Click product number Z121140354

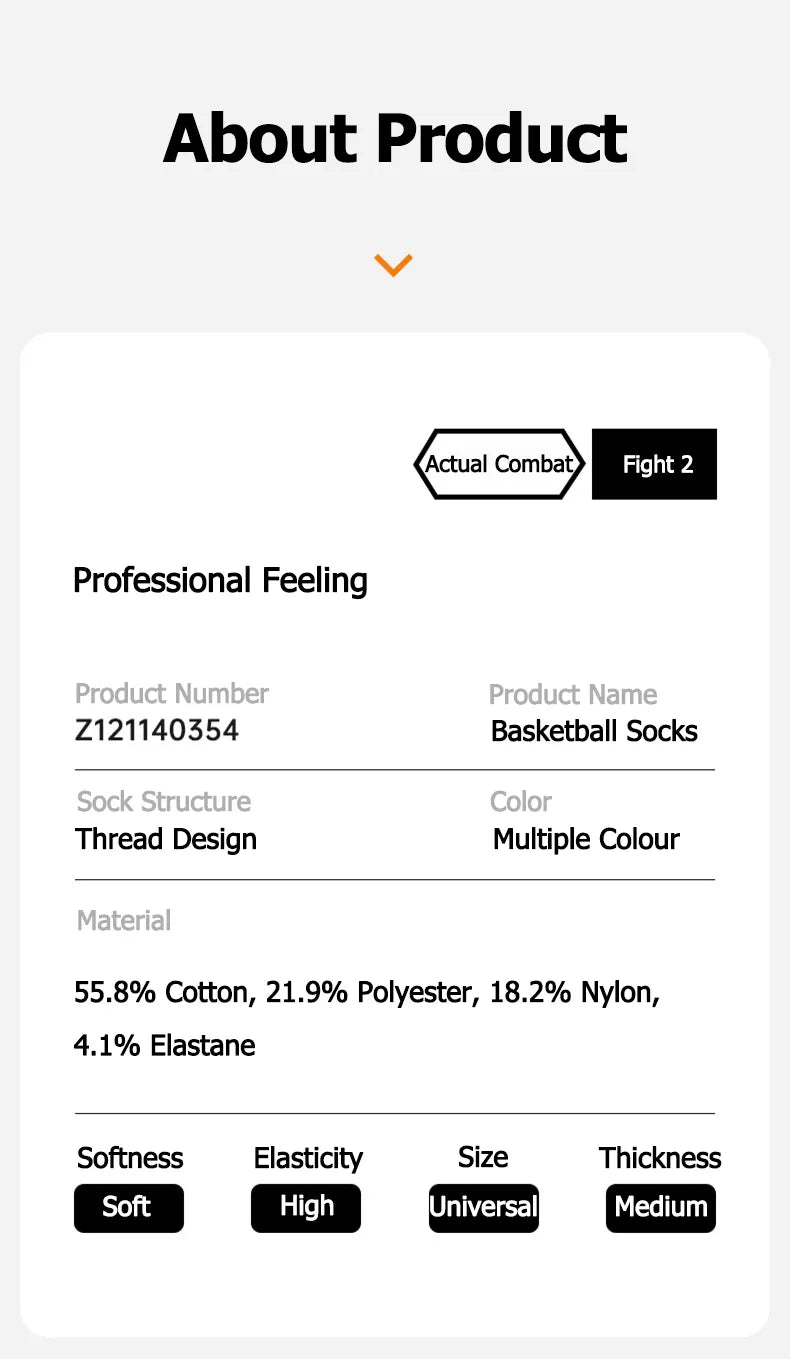click(157, 730)
